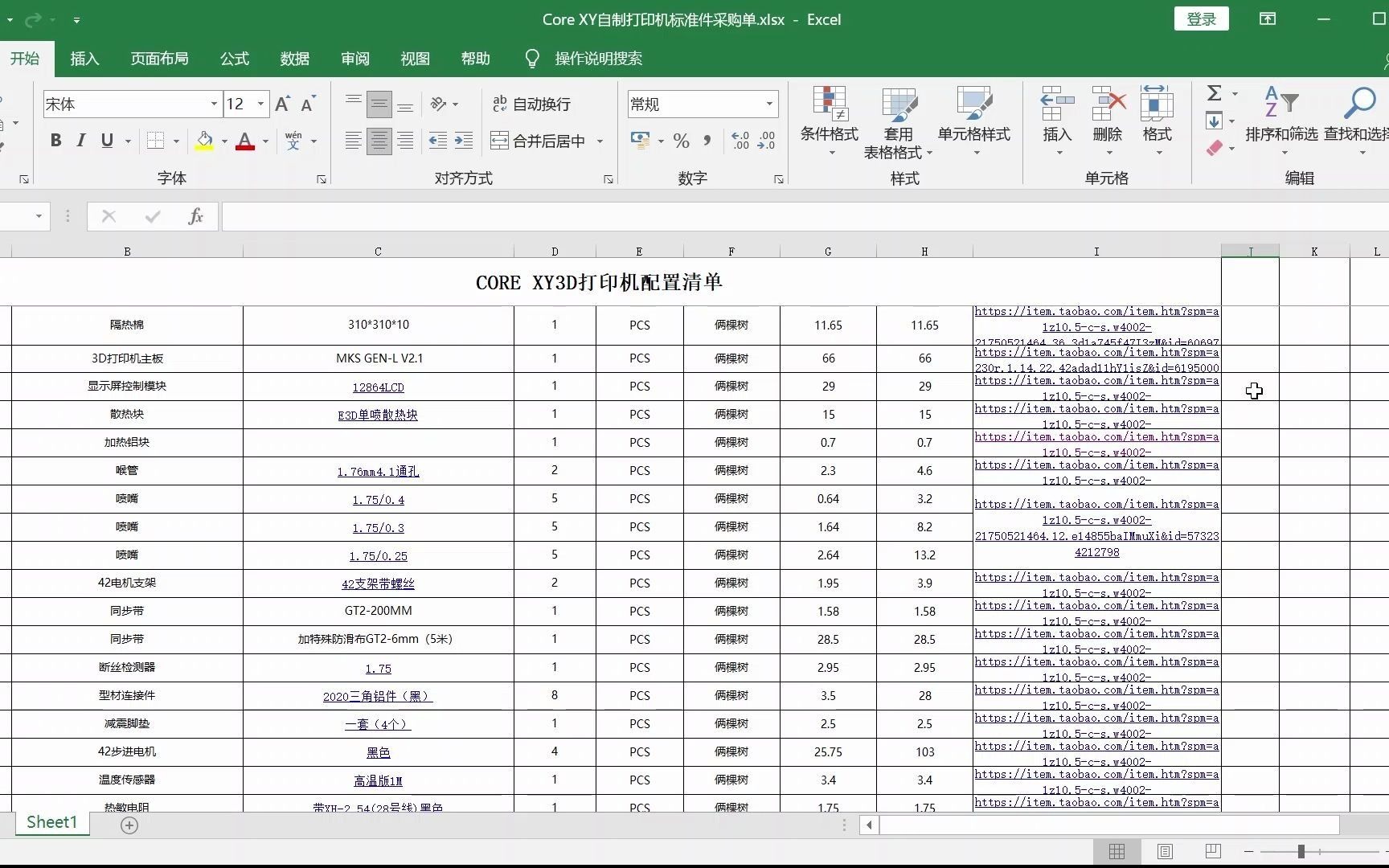The image size is (1389, 868).
Task: Decrease decimal places
Action: point(766,141)
